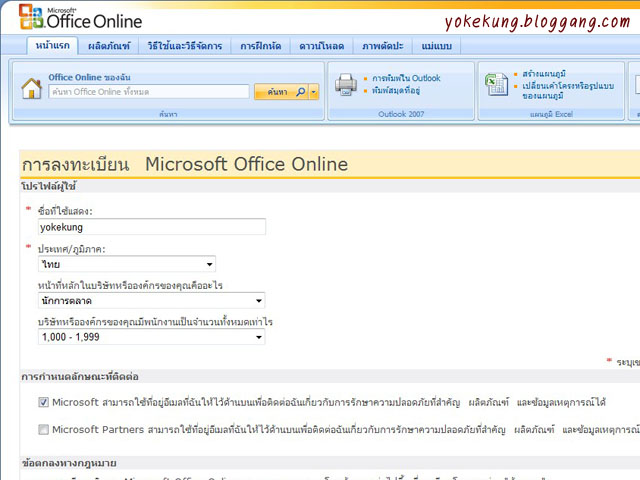Click the Excel chart spreadsheet icon

pos(496,84)
